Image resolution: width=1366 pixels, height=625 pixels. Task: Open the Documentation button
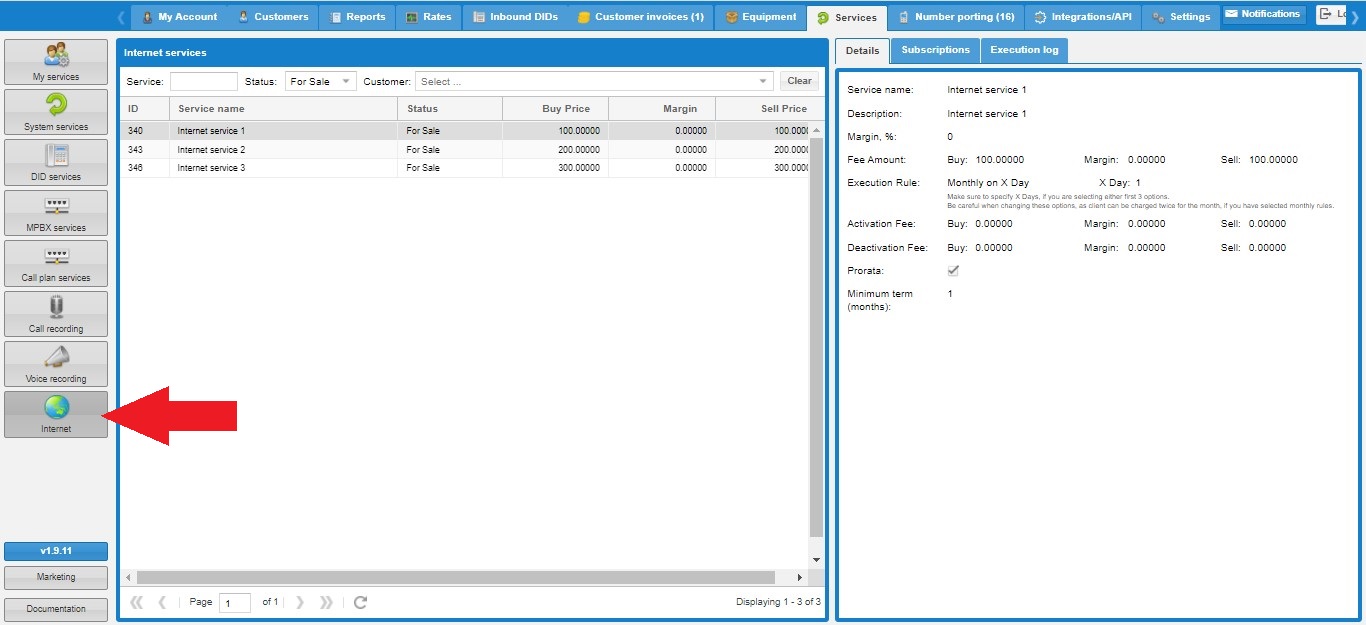pos(56,608)
